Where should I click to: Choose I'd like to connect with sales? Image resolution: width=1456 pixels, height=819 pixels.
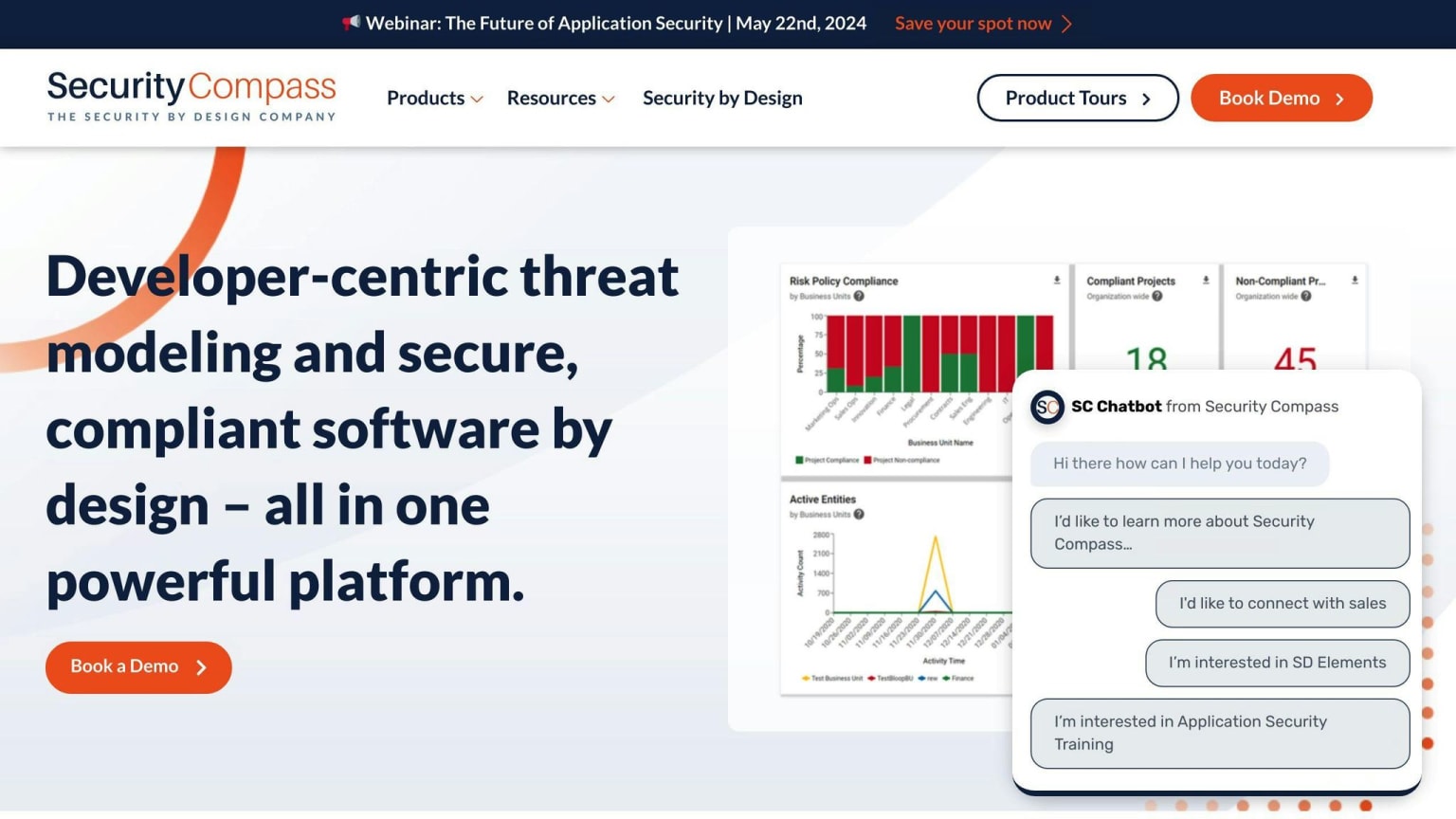pyautogui.click(x=1283, y=604)
